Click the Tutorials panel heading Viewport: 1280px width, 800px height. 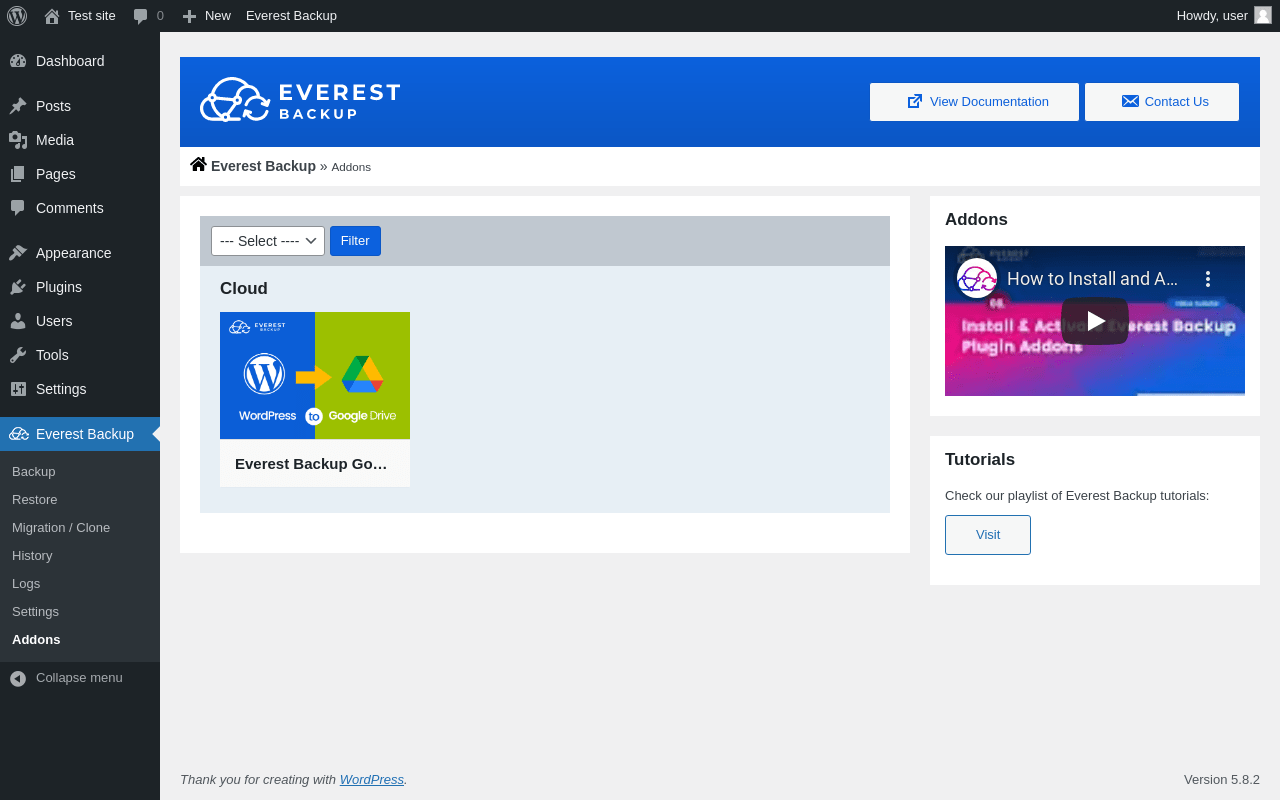pos(980,460)
